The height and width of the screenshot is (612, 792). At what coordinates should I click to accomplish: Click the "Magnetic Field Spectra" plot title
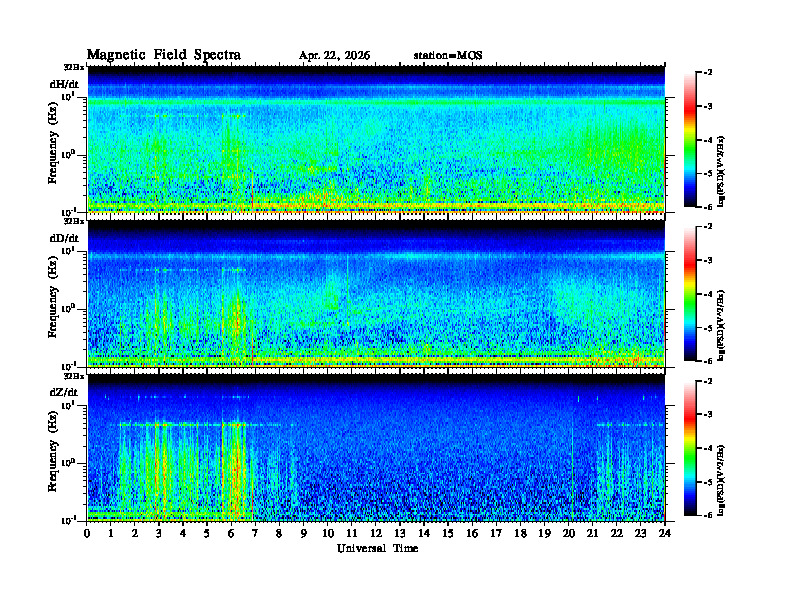pyautogui.click(x=164, y=55)
